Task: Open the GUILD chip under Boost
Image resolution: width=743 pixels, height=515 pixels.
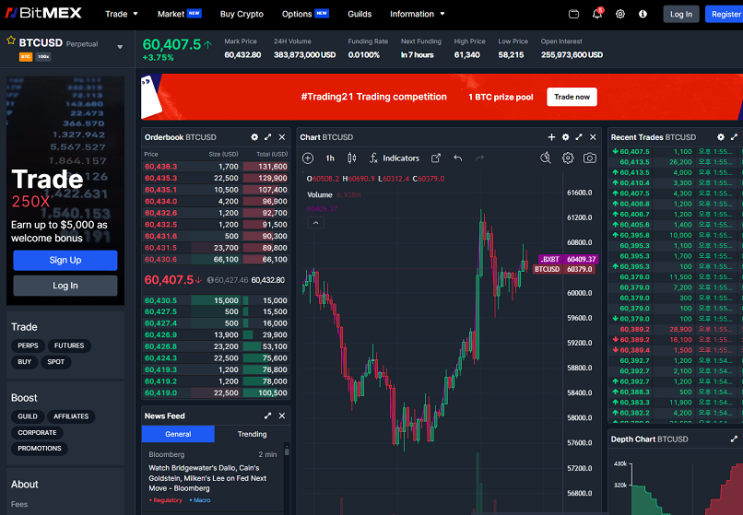Action: click(27, 416)
